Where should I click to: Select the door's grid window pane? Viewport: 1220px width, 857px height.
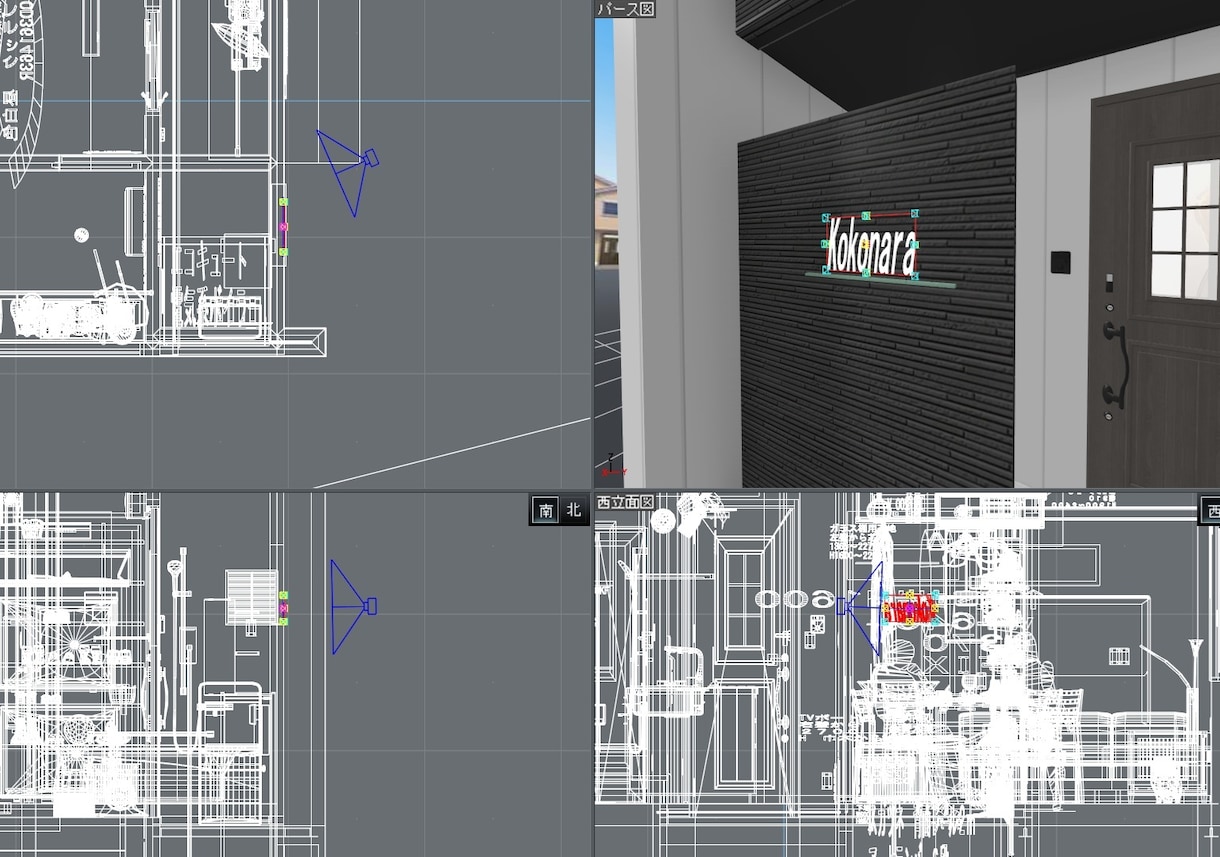click(x=1184, y=230)
